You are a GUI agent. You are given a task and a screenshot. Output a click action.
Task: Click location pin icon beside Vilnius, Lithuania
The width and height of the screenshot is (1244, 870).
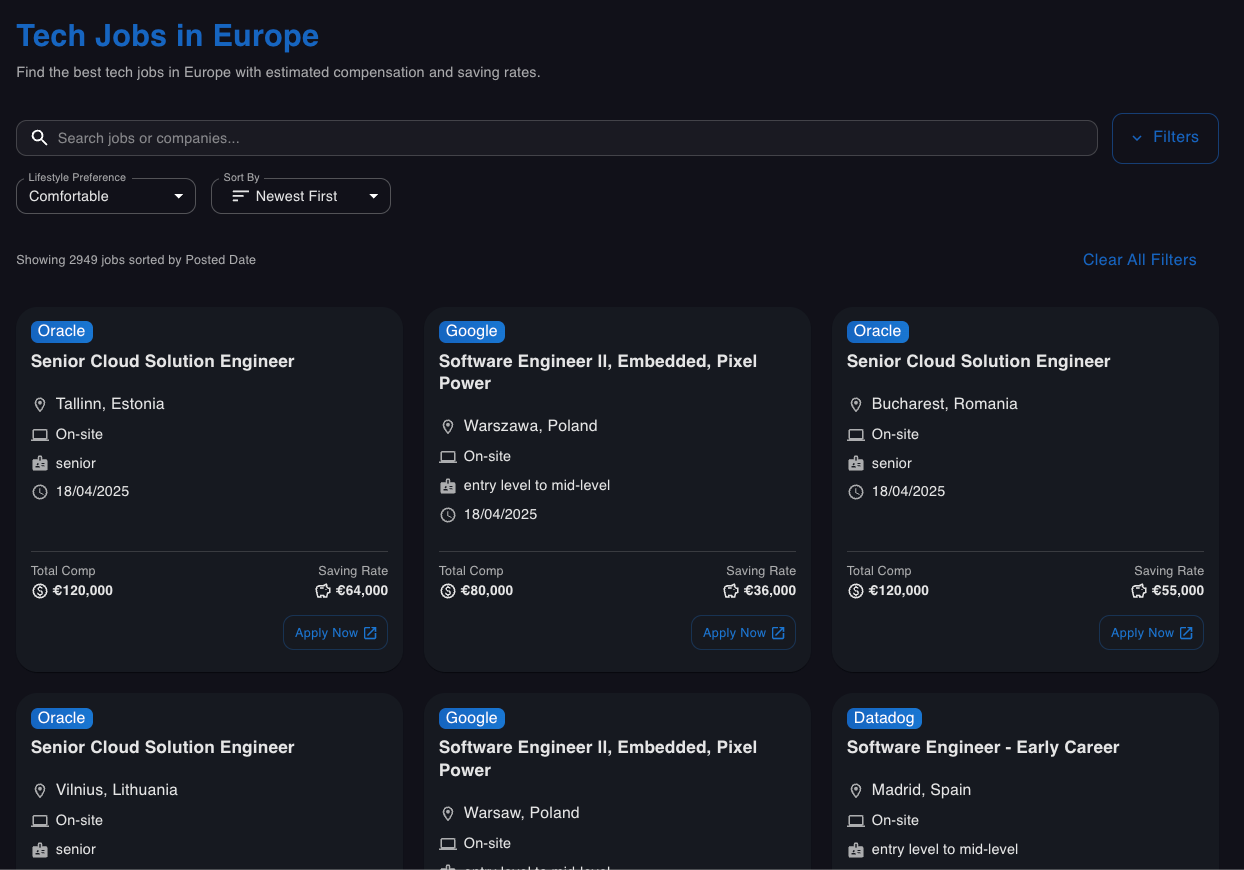tap(40, 791)
